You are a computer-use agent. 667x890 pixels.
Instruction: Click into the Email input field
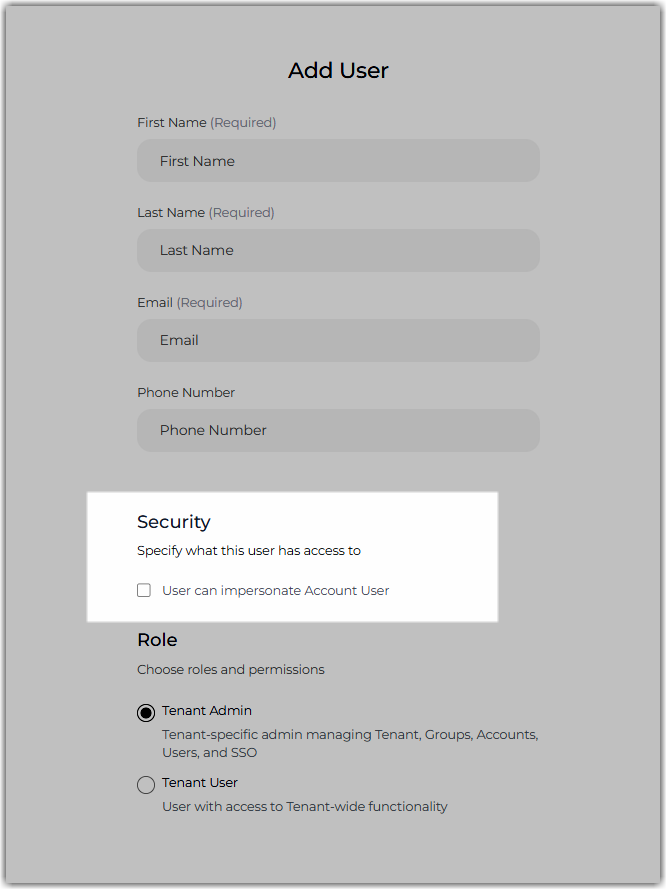pos(338,340)
